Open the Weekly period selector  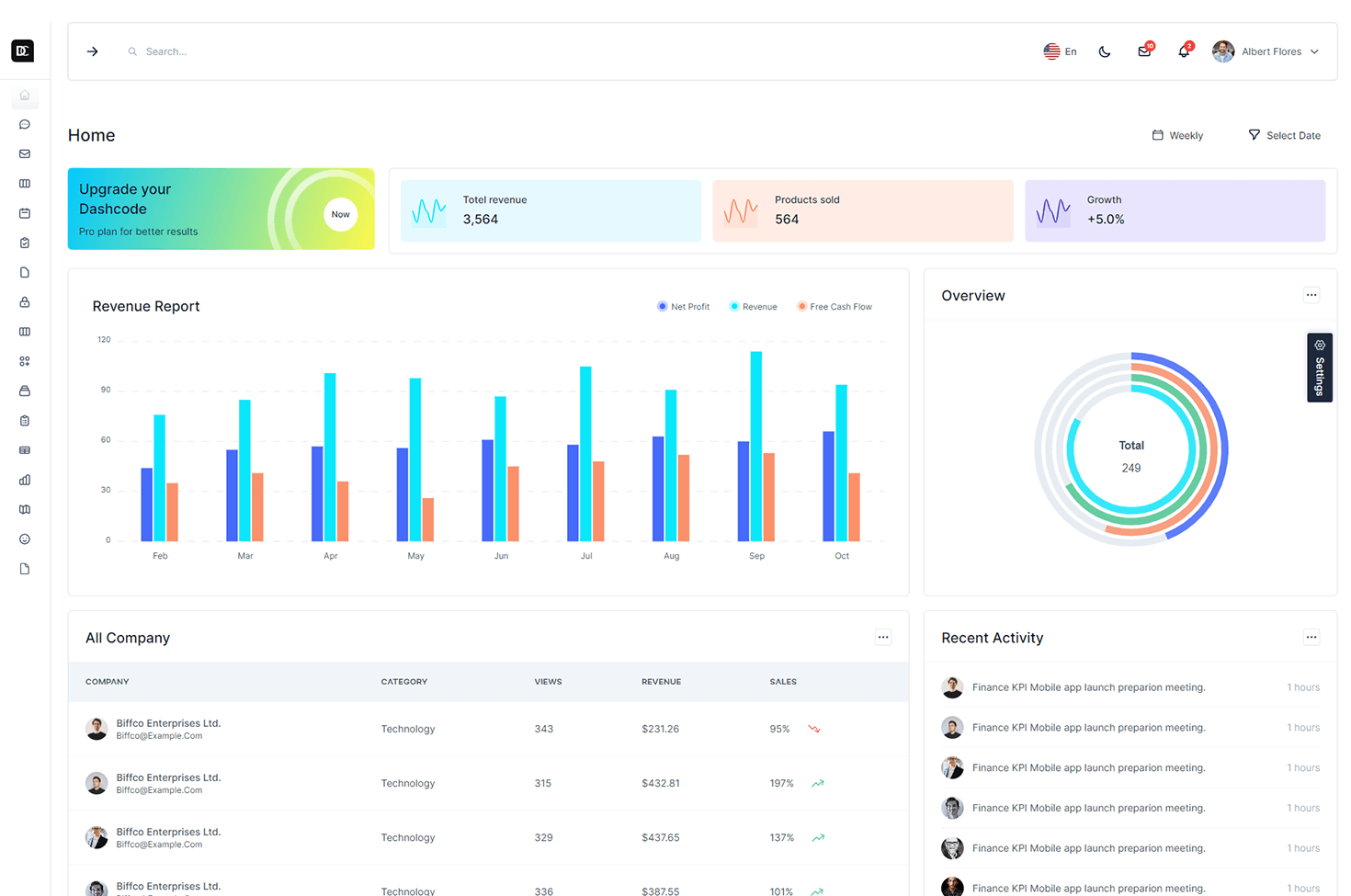click(x=1178, y=135)
